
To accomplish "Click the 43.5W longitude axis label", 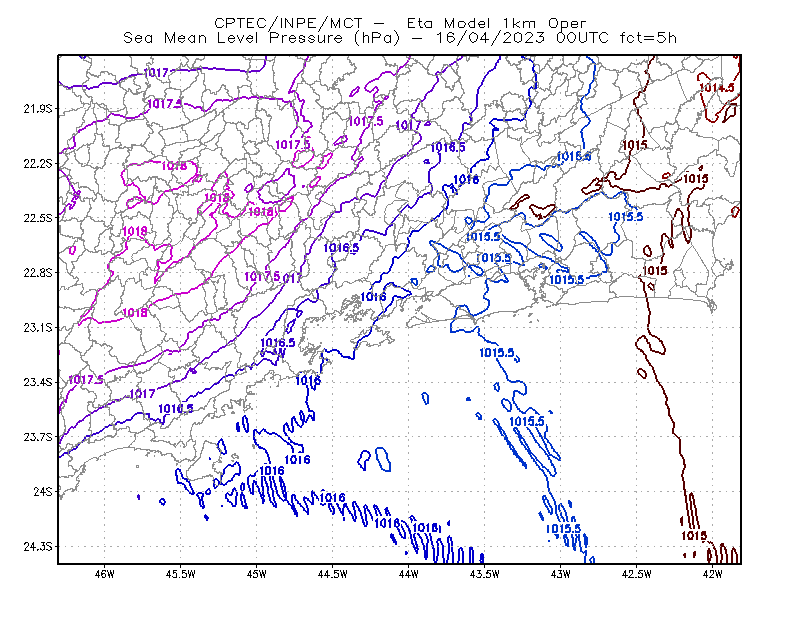I will pos(485,574).
